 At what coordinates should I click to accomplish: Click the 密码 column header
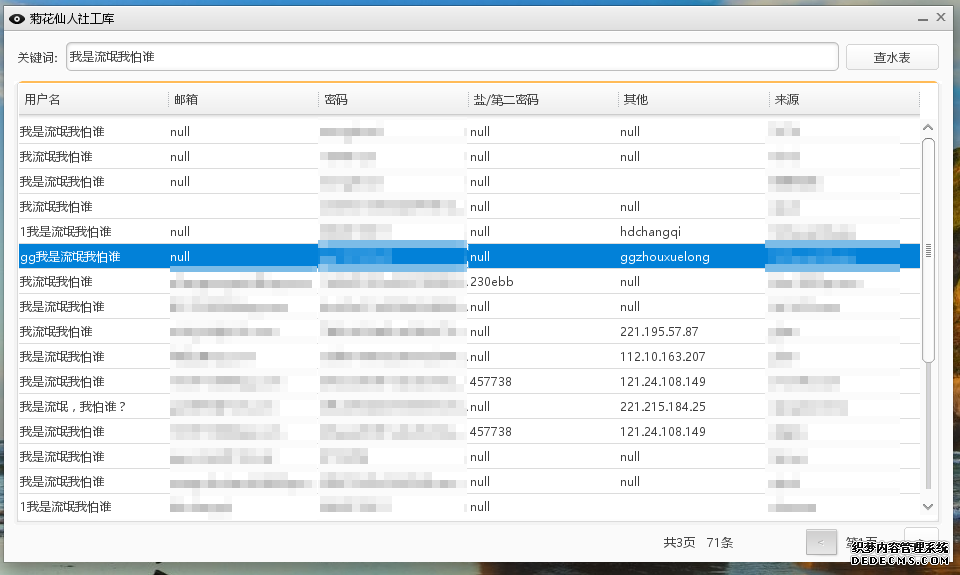(392, 100)
